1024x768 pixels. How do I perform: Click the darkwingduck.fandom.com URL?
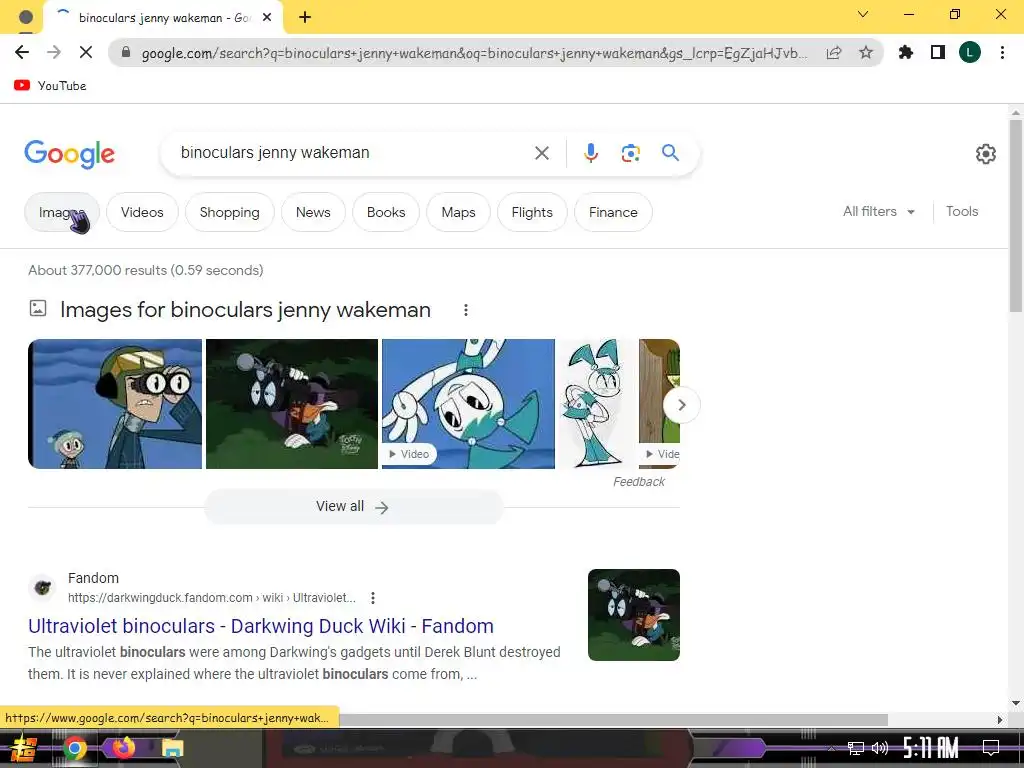212,598
